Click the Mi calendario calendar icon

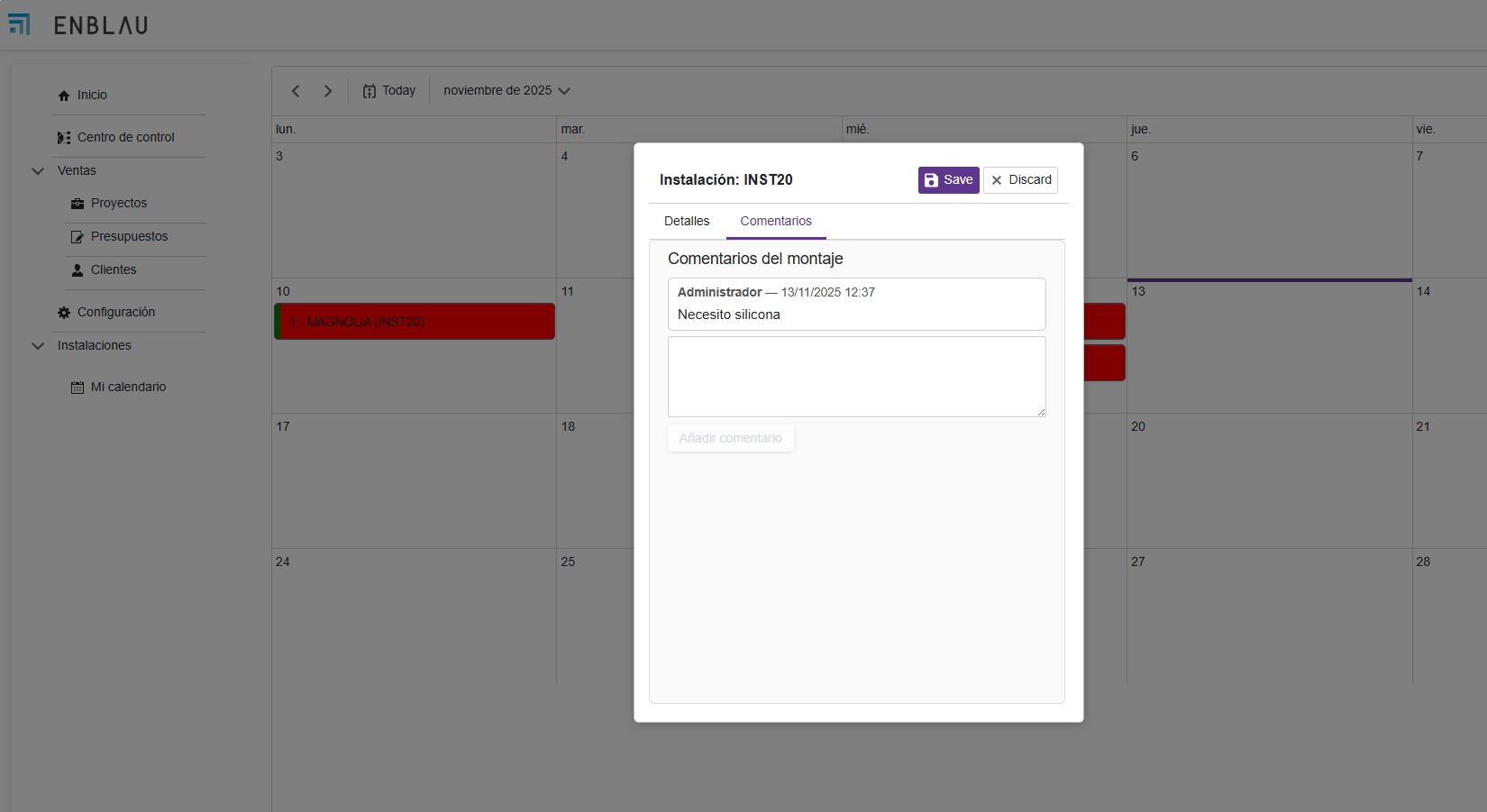click(x=78, y=388)
